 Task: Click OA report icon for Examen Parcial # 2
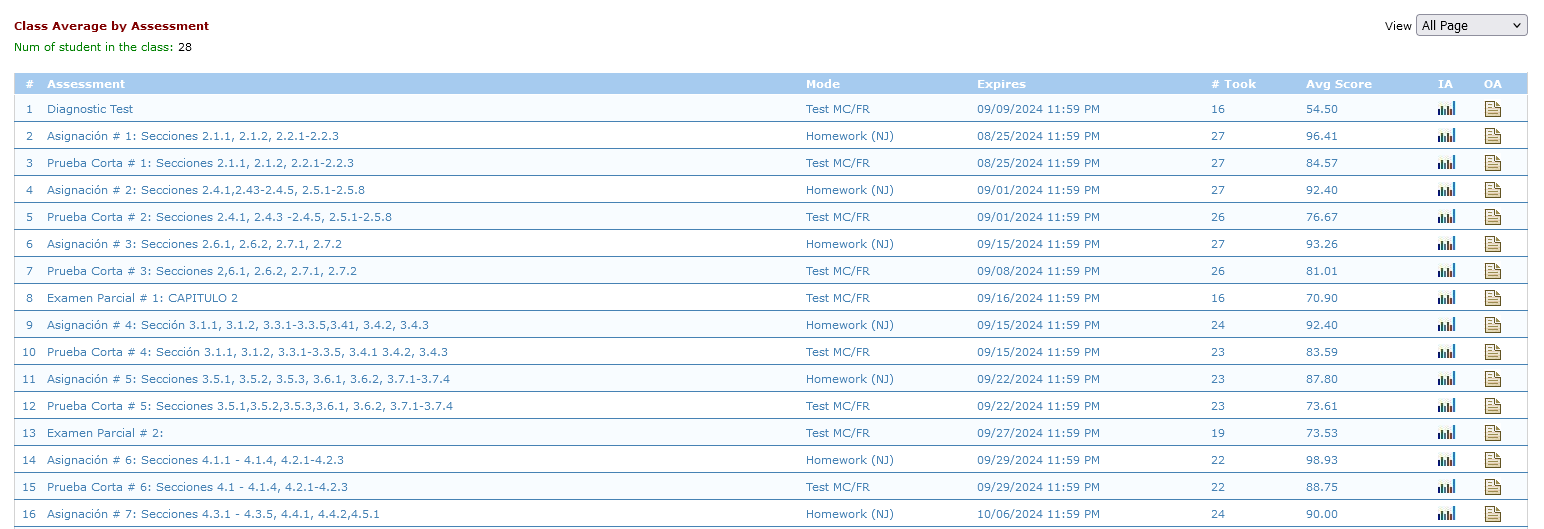[1493, 433]
